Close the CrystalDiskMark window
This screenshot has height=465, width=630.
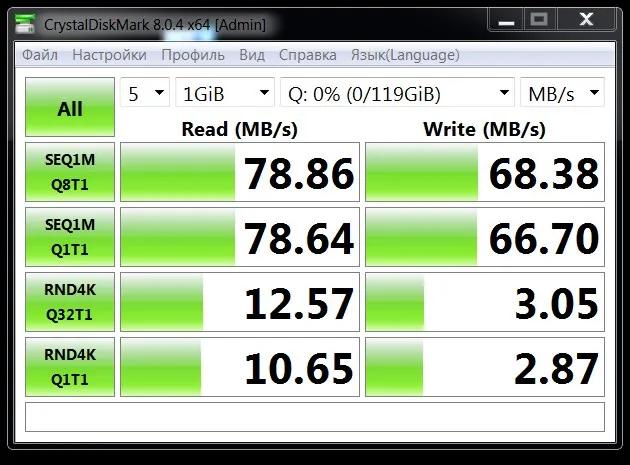tap(586, 19)
